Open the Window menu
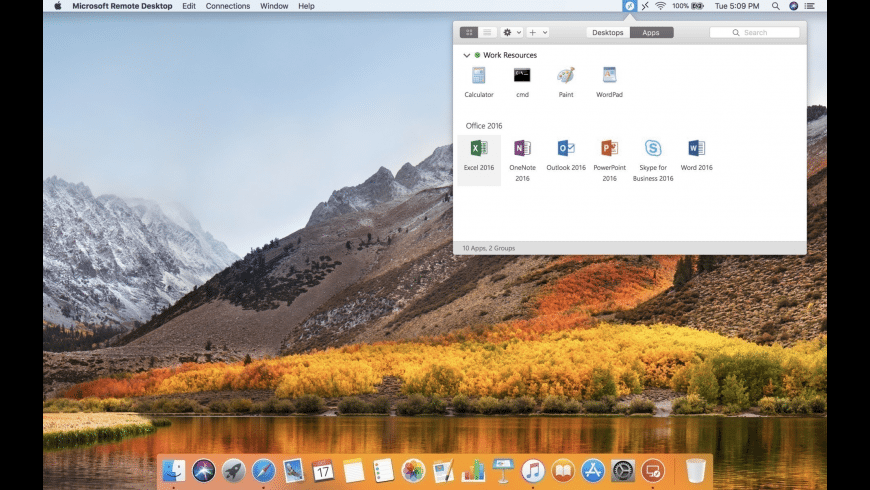870x490 pixels. tap(274, 6)
